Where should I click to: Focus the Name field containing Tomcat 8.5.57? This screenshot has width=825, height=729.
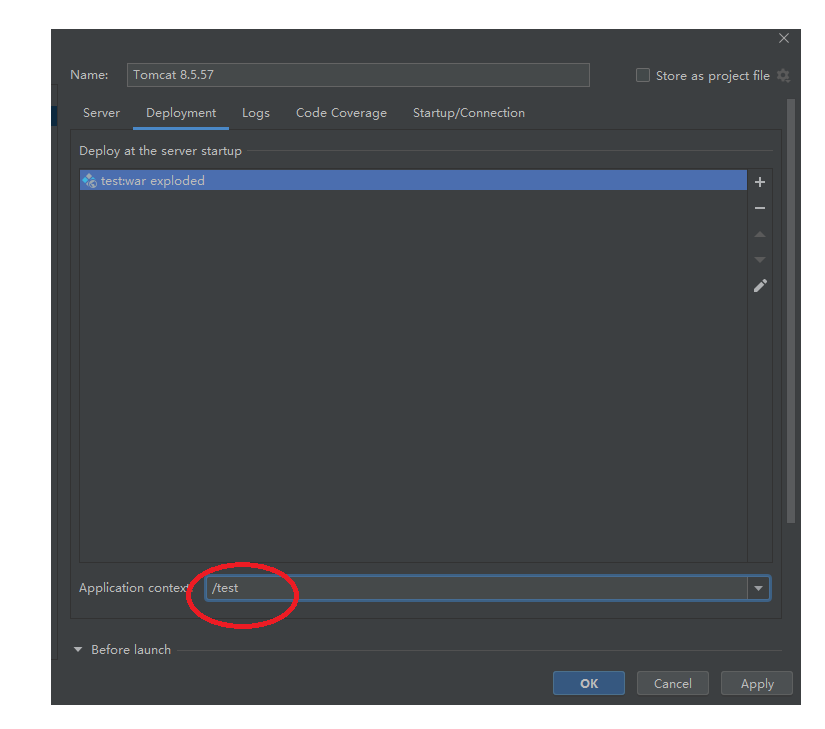(x=358, y=75)
